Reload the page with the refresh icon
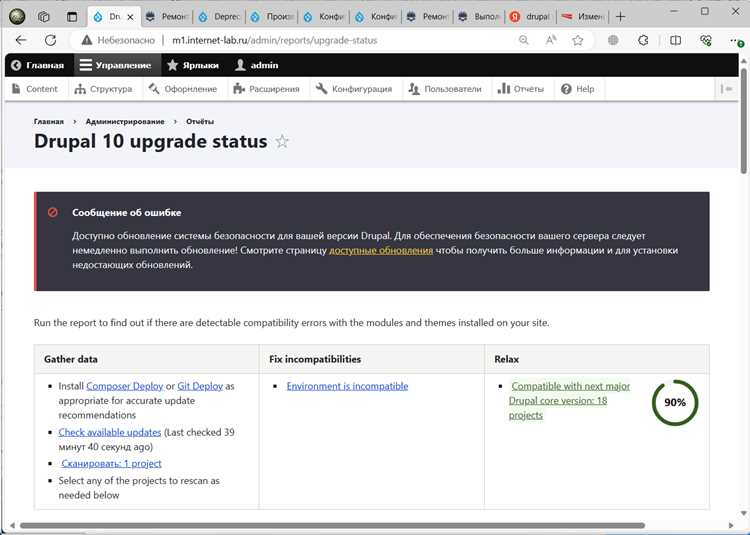Viewport: 750px width, 535px height. click(x=51, y=40)
